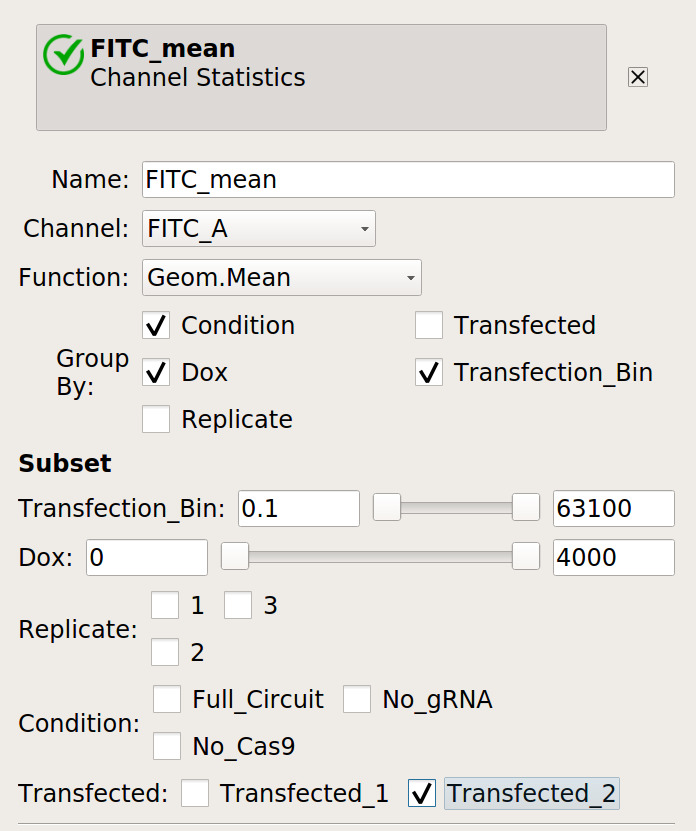Image resolution: width=696 pixels, height=831 pixels.
Task: Click the Dox maximum field showing 4000
Action: click(x=614, y=558)
